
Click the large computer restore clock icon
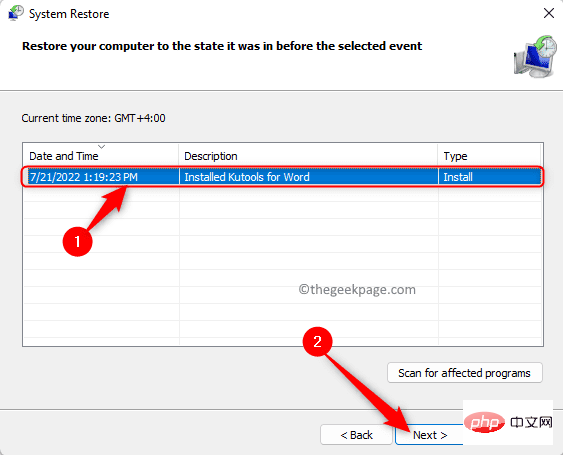tap(535, 56)
